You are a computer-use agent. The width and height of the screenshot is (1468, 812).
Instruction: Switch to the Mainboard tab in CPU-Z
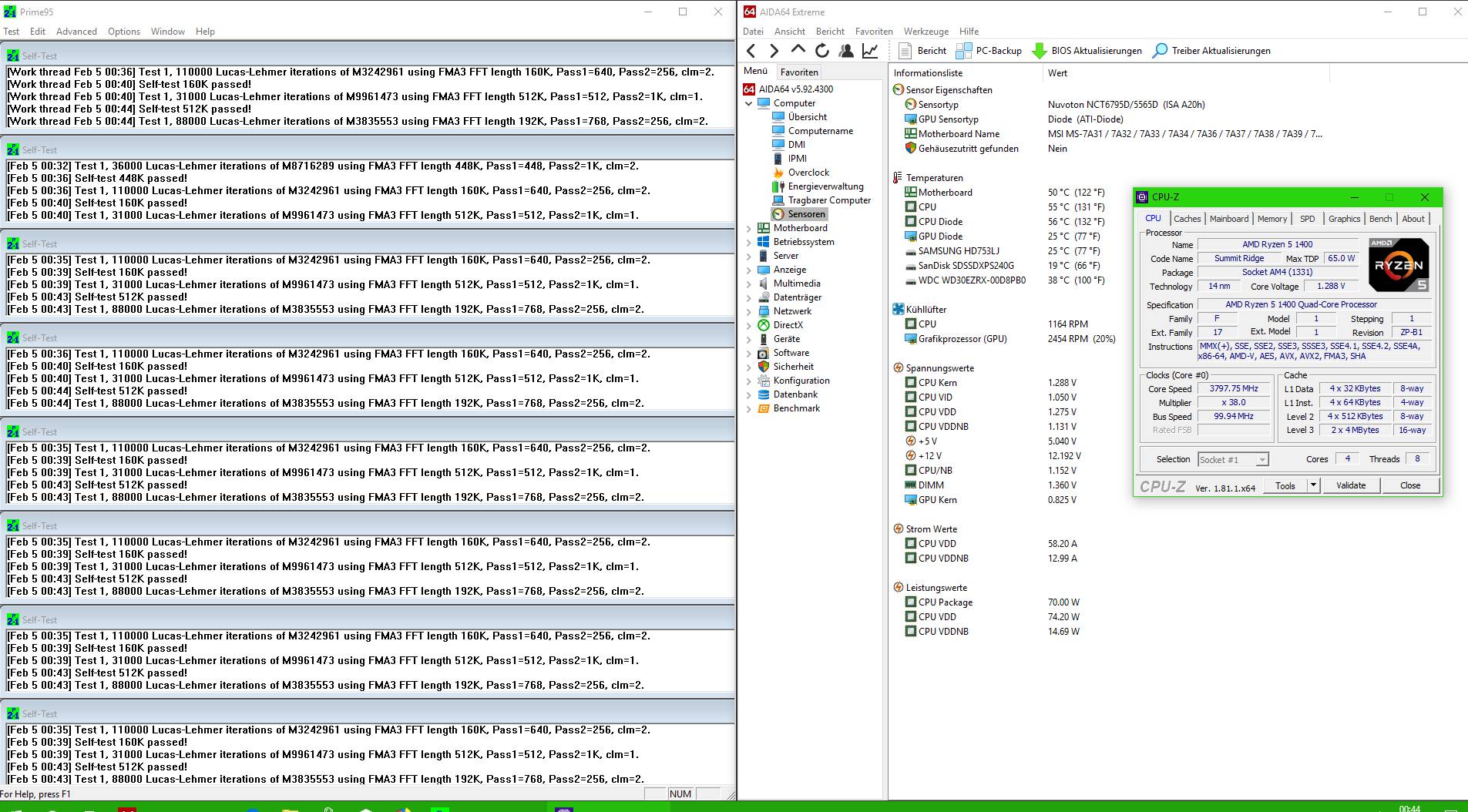click(1229, 219)
